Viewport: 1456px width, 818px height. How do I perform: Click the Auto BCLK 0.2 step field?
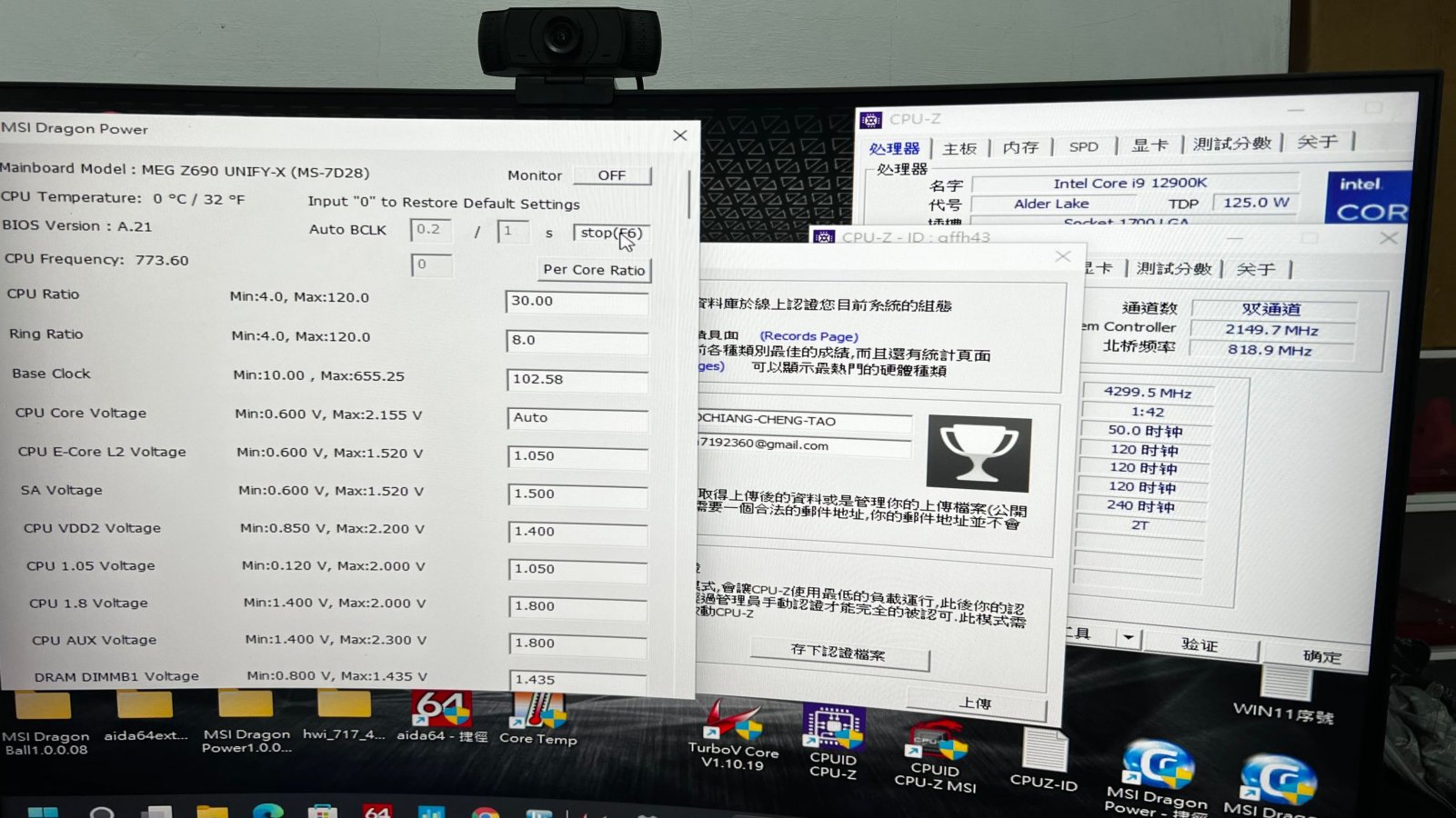pos(431,231)
